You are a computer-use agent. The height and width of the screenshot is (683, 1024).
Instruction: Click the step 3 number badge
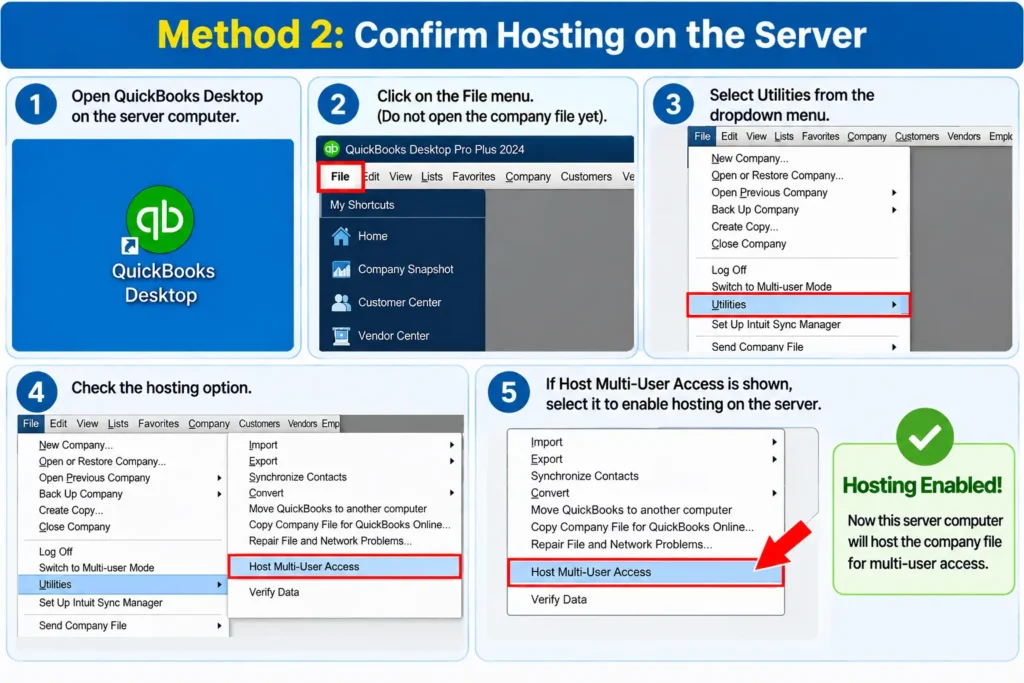pos(673,104)
